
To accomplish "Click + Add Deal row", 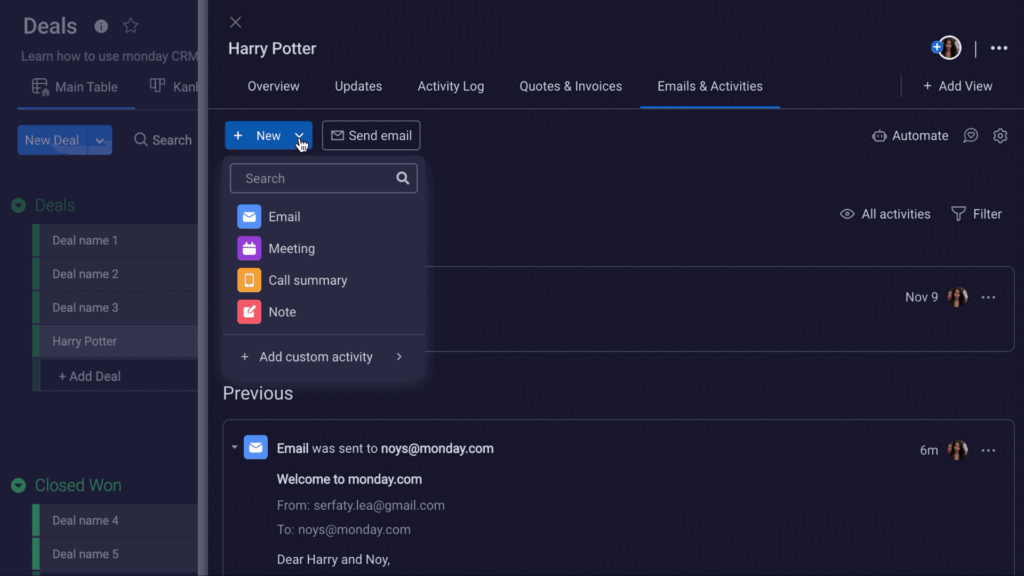I will click(115, 376).
